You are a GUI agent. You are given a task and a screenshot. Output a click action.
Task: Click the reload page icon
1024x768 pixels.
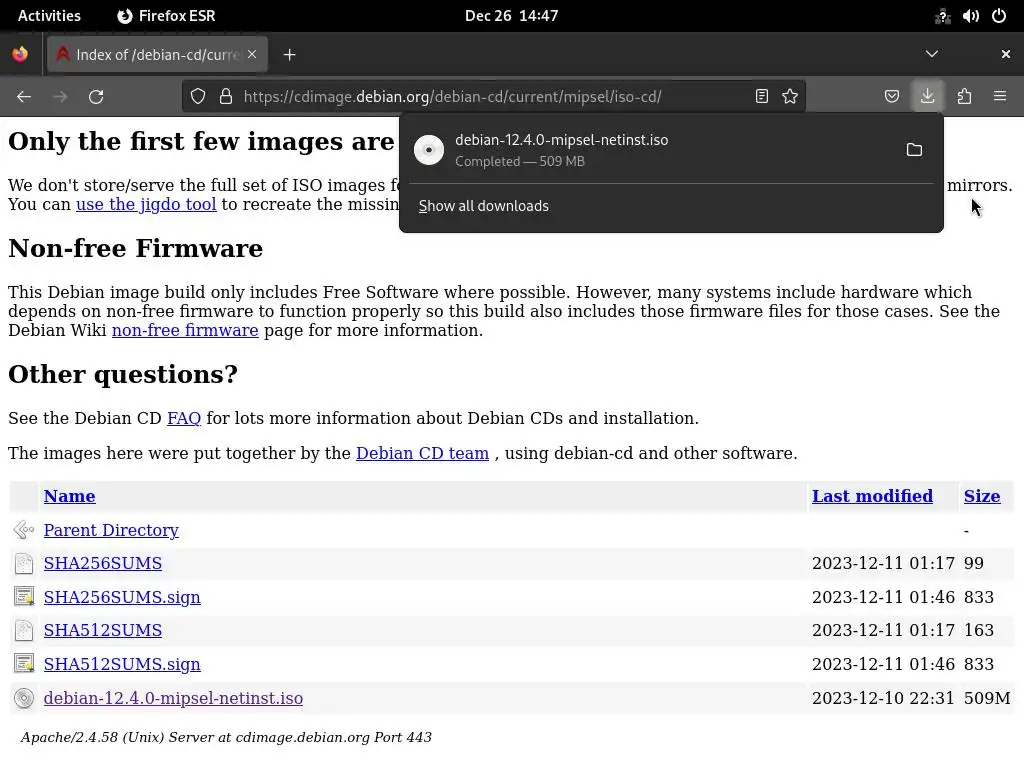(96, 97)
